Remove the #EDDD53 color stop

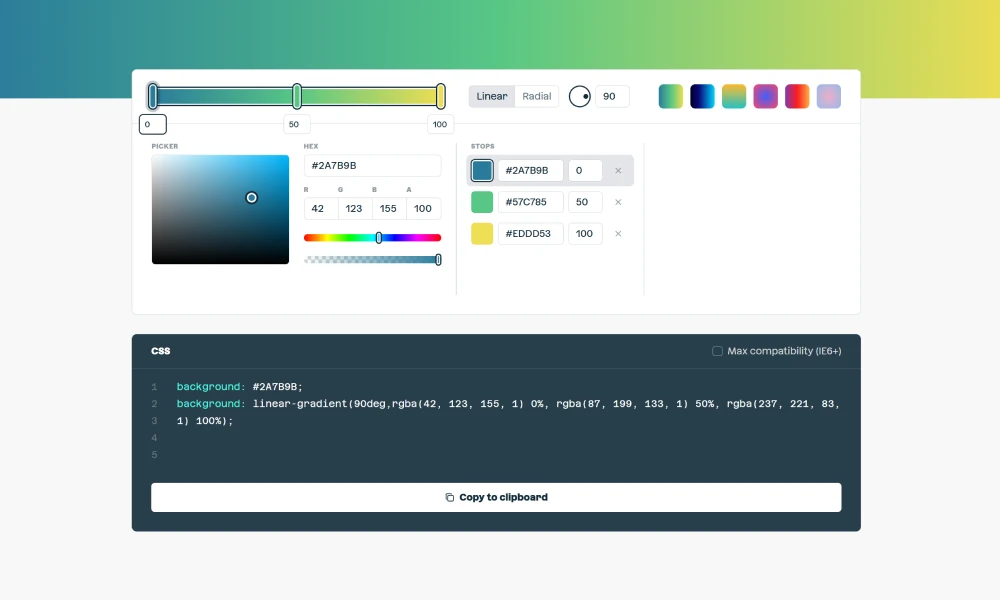click(618, 233)
